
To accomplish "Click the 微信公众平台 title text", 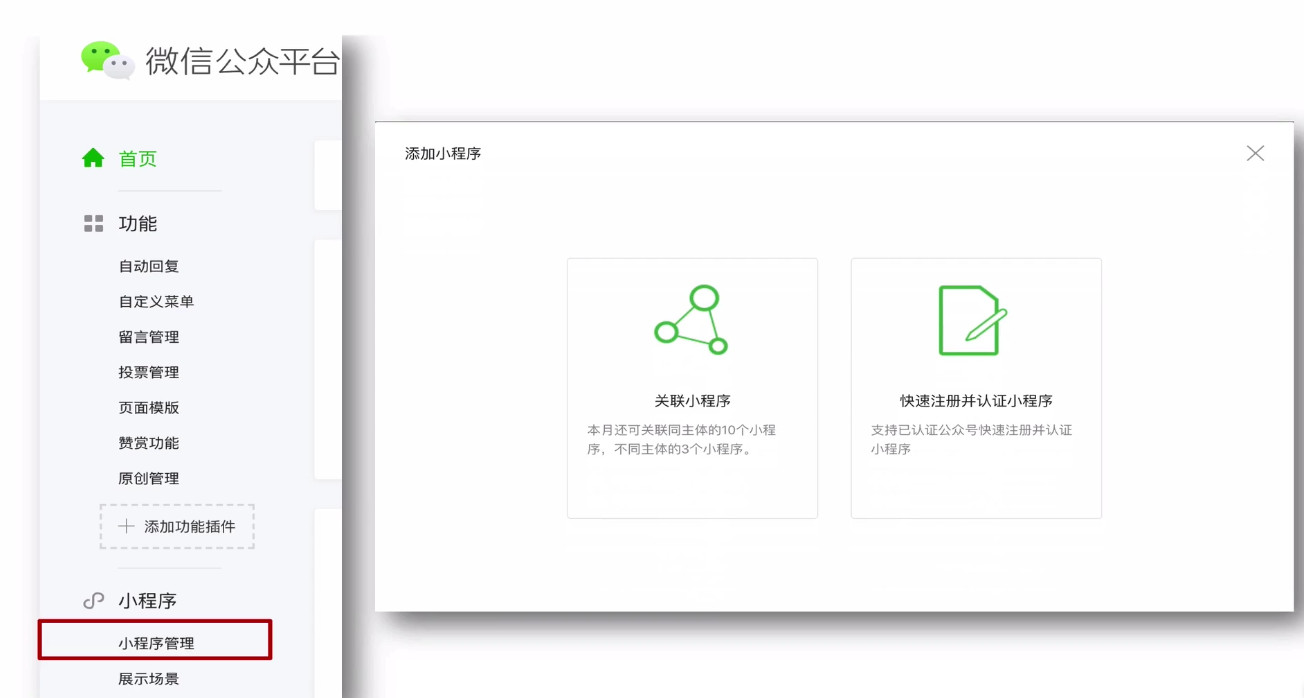I will click(x=242, y=61).
